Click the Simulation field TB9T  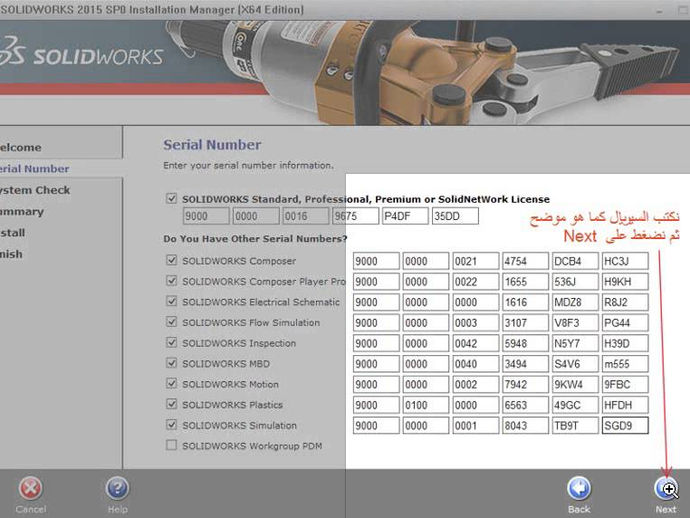(x=575, y=426)
